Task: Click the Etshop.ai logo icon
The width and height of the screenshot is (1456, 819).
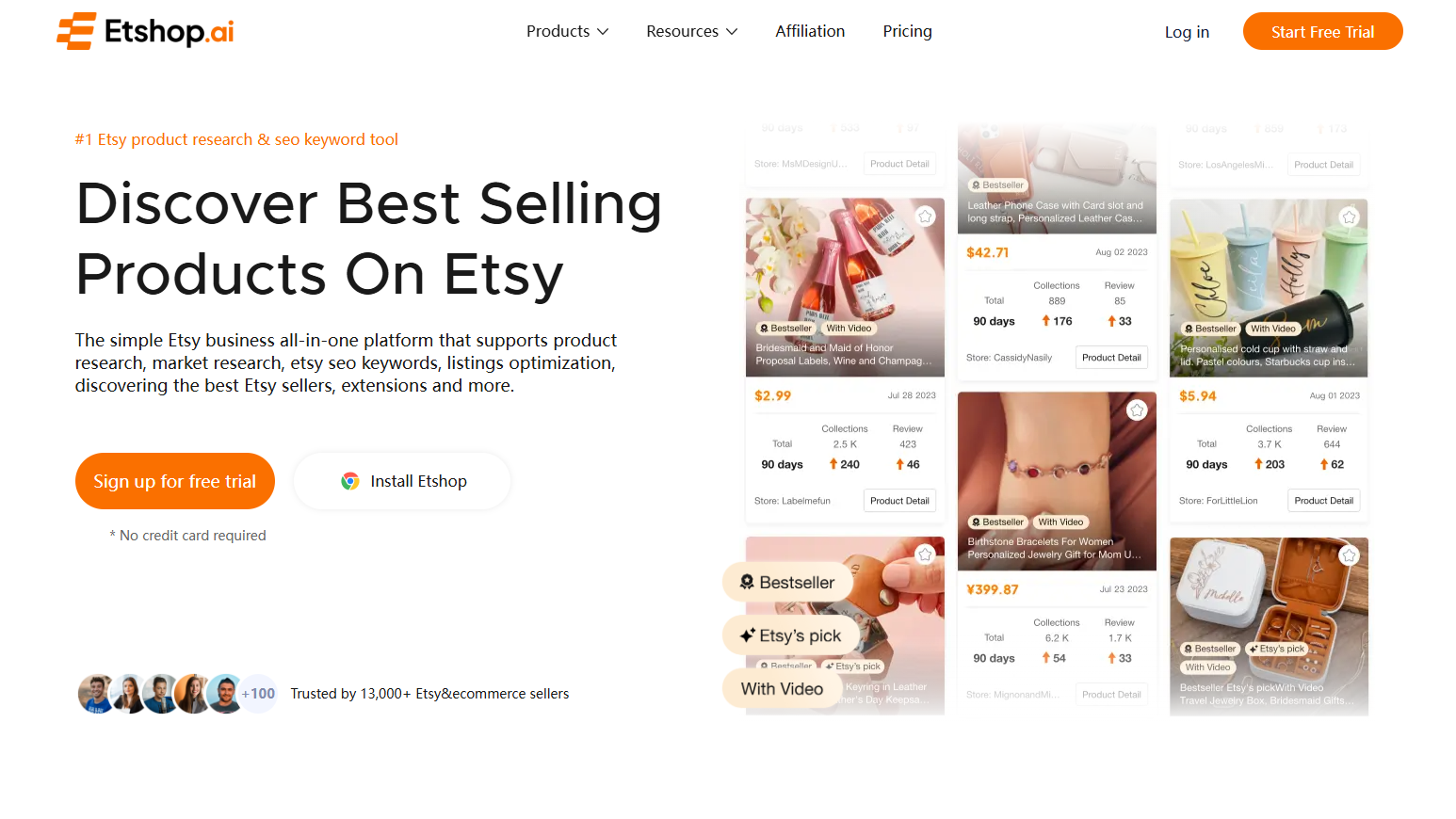Action: 76,31
